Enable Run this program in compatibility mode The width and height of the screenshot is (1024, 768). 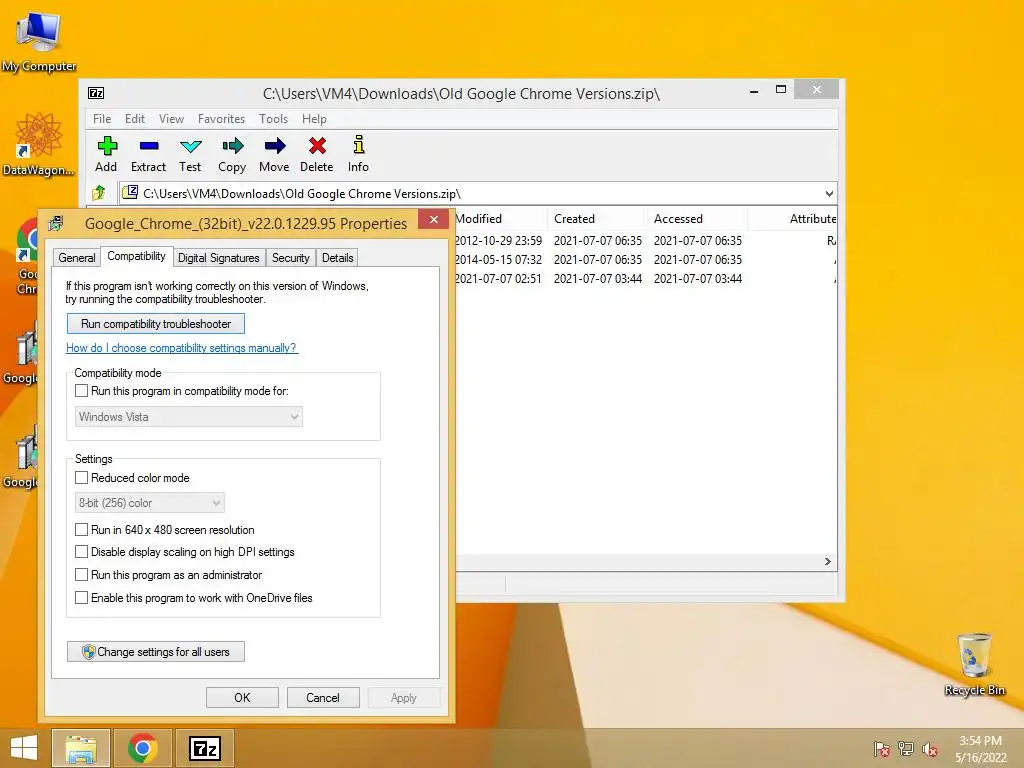coord(82,391)
